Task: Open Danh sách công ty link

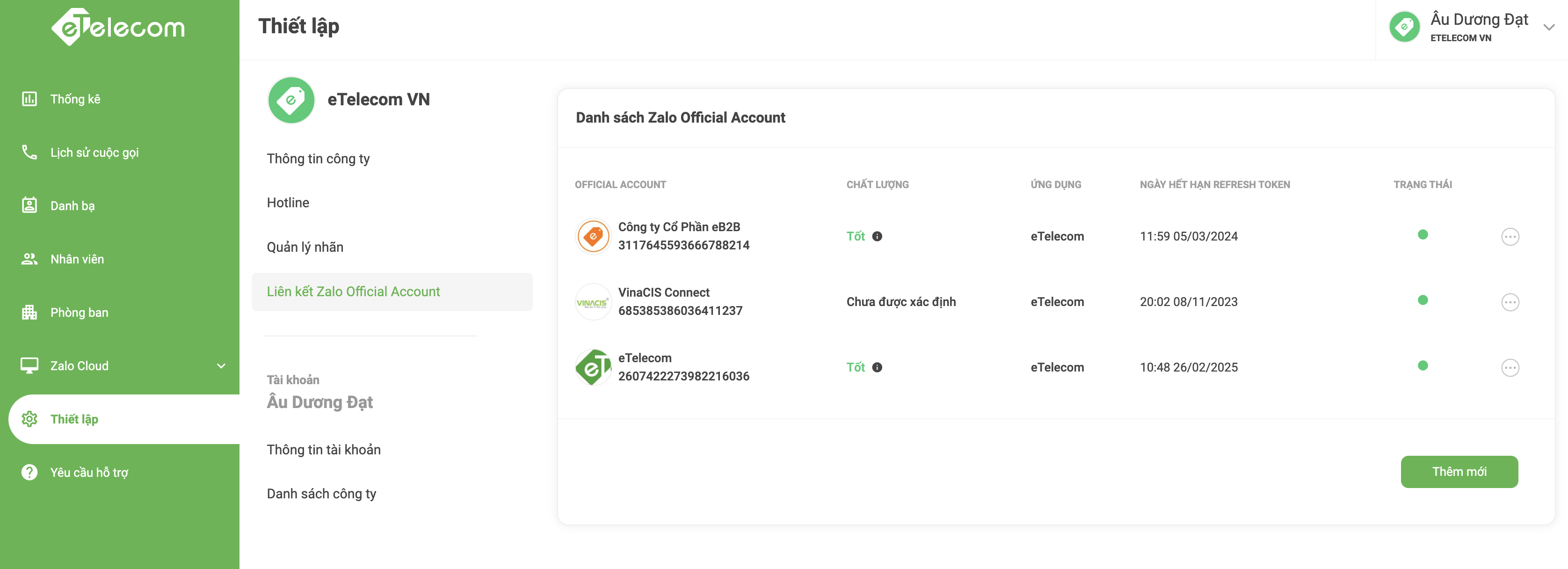Action: [x=321, y=494]
